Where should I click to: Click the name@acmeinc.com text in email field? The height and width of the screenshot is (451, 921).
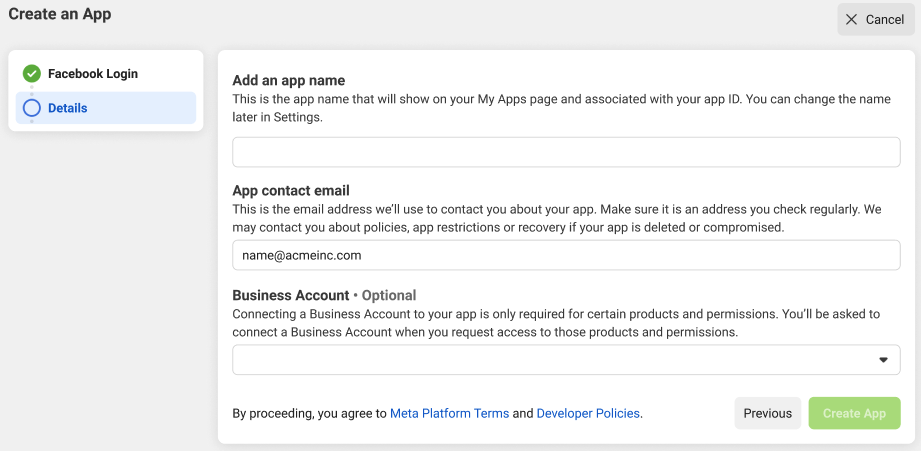pyautogui.click(x=301, y=255)
